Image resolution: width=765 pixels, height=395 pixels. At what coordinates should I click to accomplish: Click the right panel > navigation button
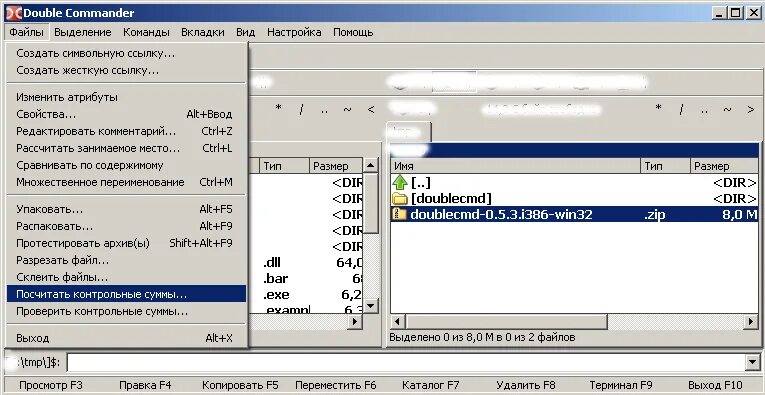(751, 110)
